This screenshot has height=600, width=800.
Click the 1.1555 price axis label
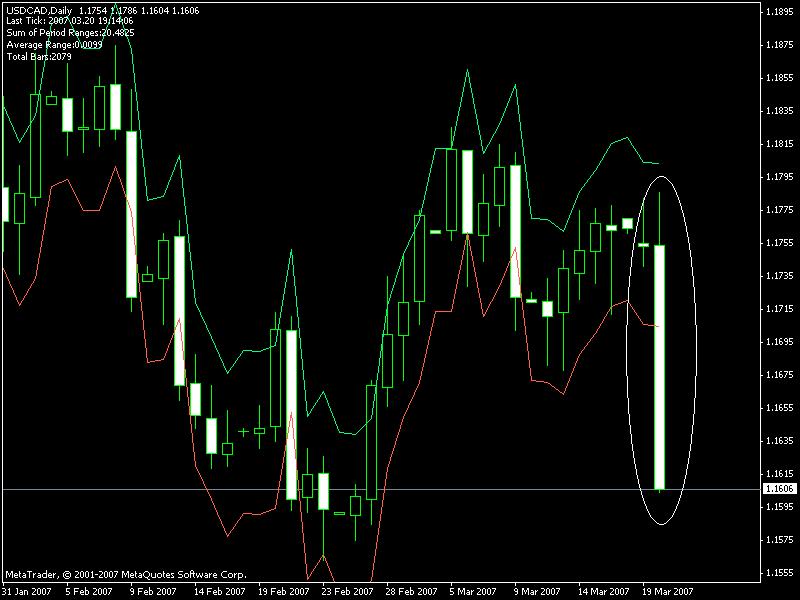click(777, 573)
